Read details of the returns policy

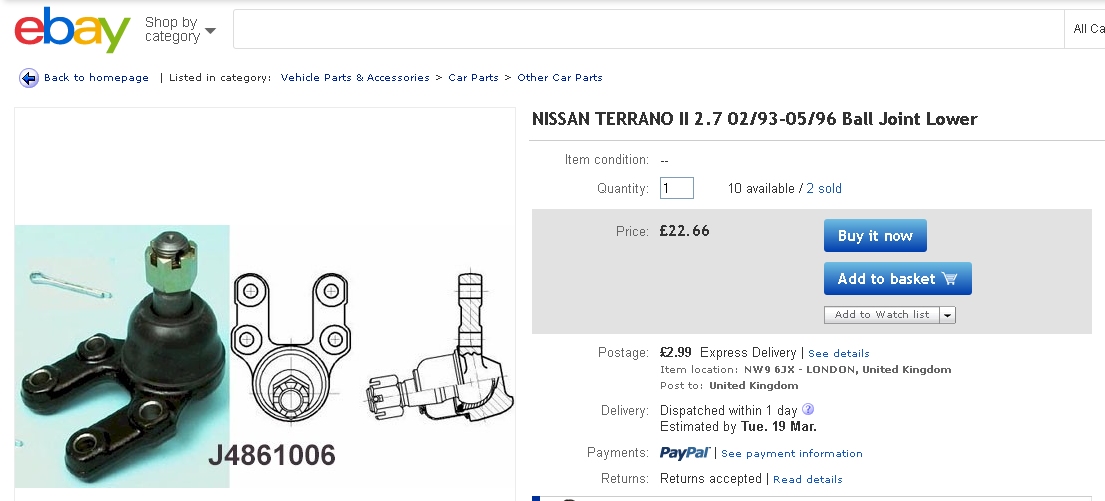coord(808,480)
